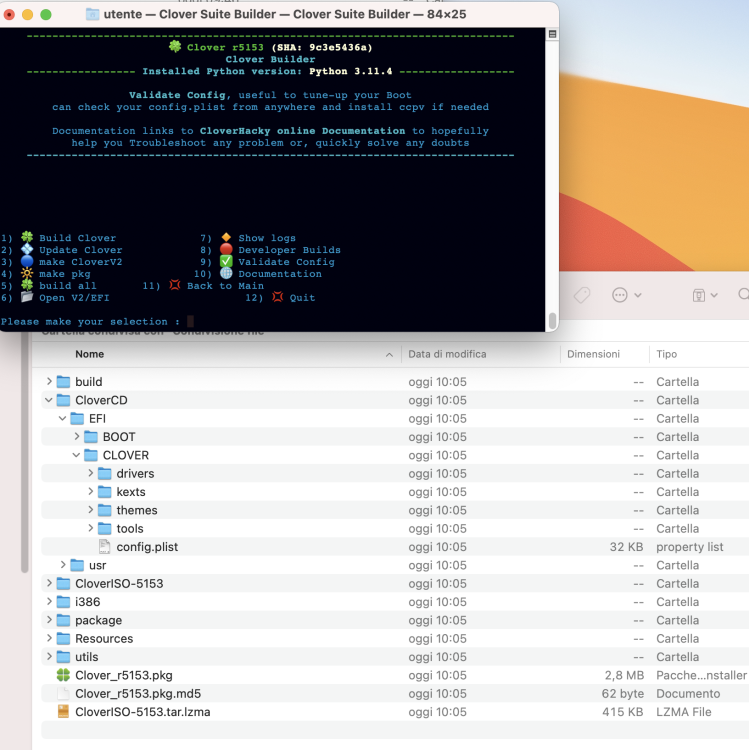
Task: Select the config.plist file name
Action: pyautogui.click(x=147, y=547)
